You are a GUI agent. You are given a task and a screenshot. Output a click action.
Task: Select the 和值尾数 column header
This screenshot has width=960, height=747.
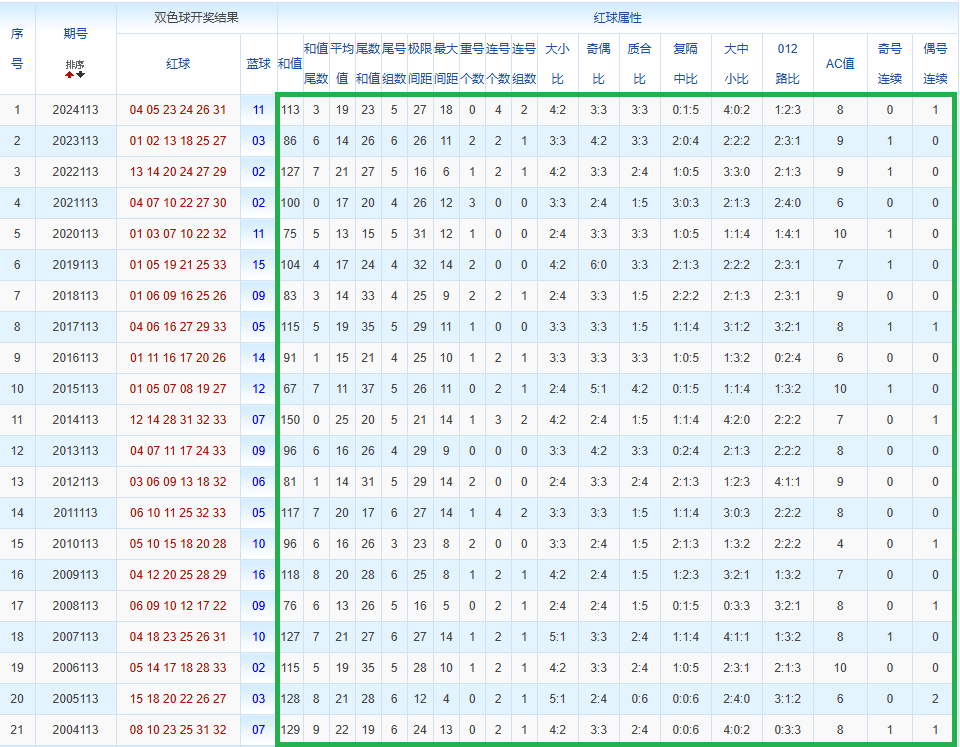coord(316,64)
